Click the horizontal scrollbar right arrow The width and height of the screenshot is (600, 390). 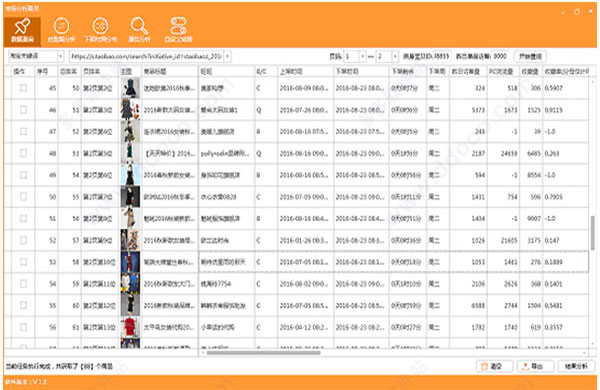[x=584, y=352]
